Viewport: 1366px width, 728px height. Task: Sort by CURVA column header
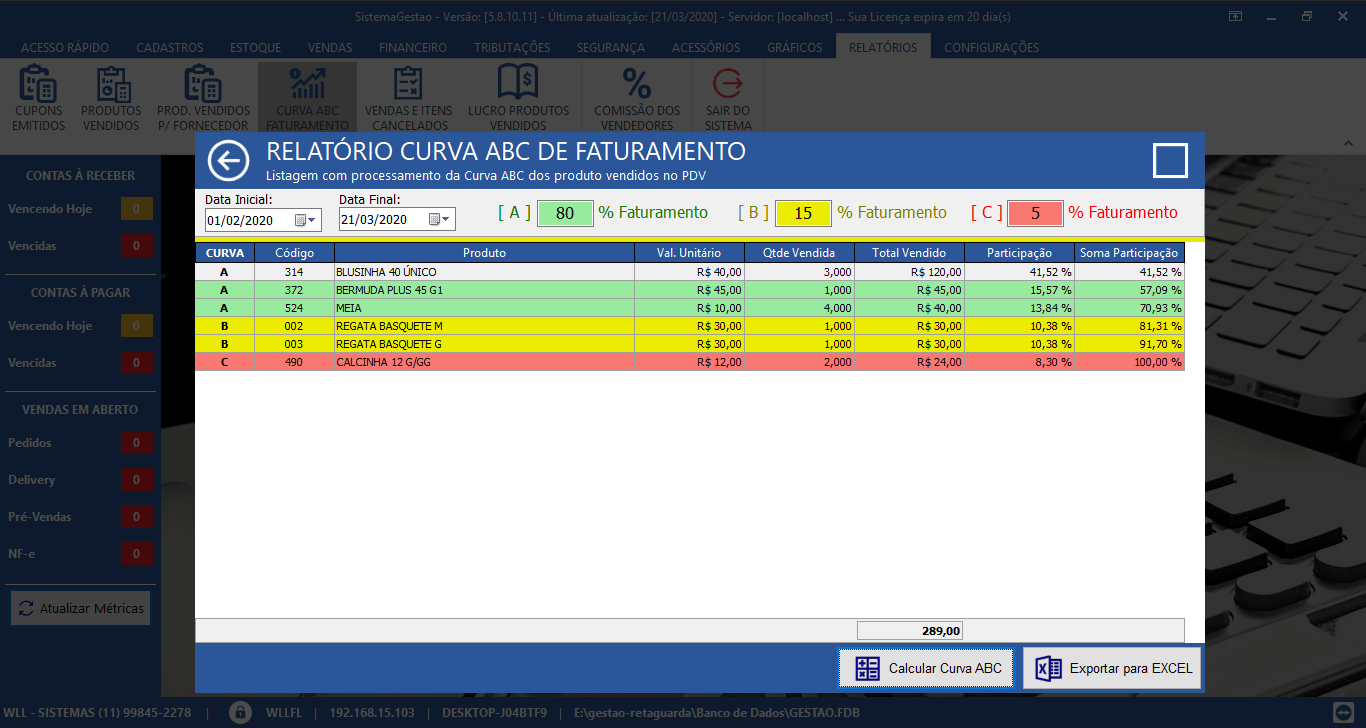[225, 253]
